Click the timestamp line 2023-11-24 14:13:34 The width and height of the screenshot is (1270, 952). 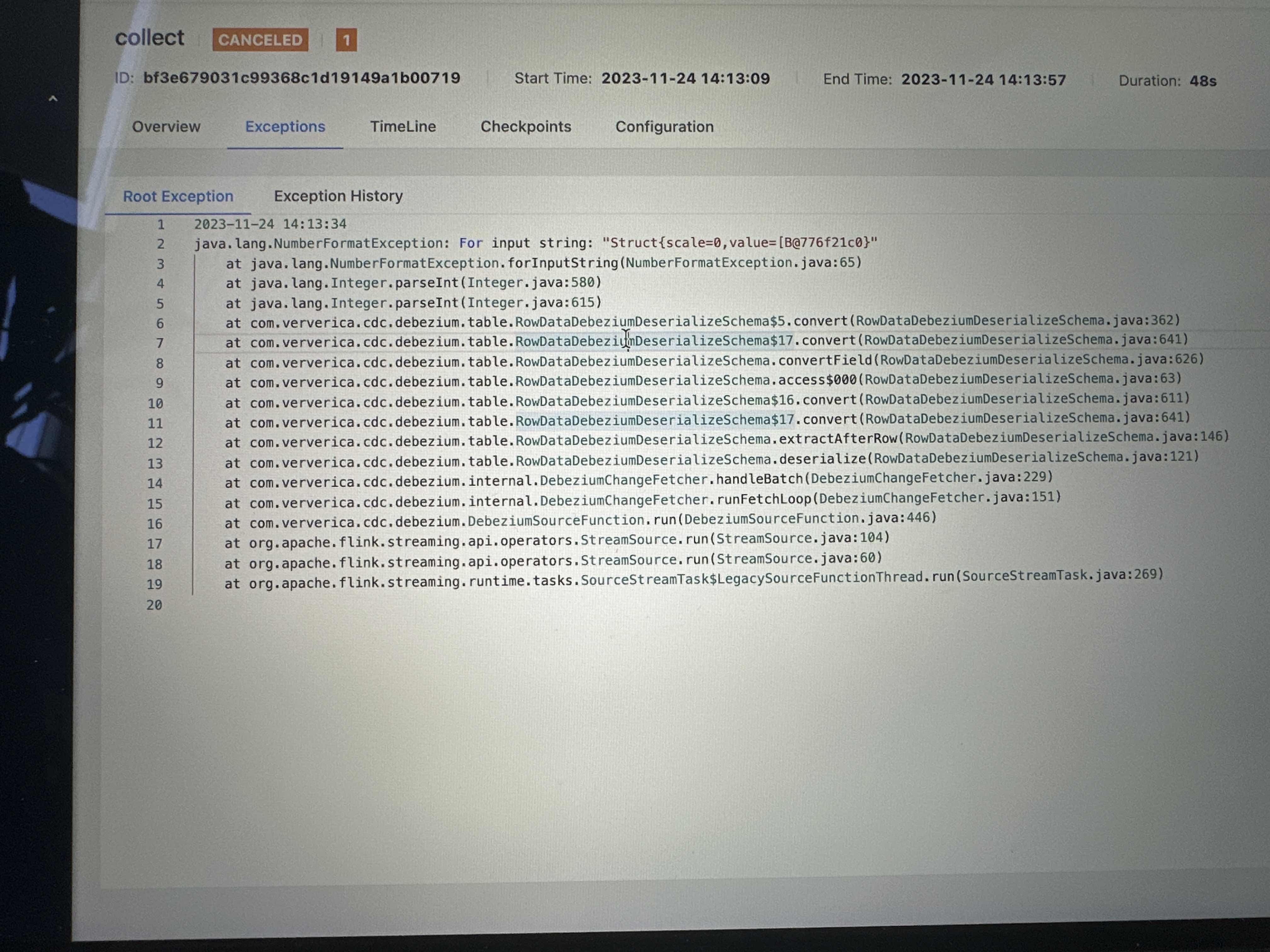[x=270, y=224]
